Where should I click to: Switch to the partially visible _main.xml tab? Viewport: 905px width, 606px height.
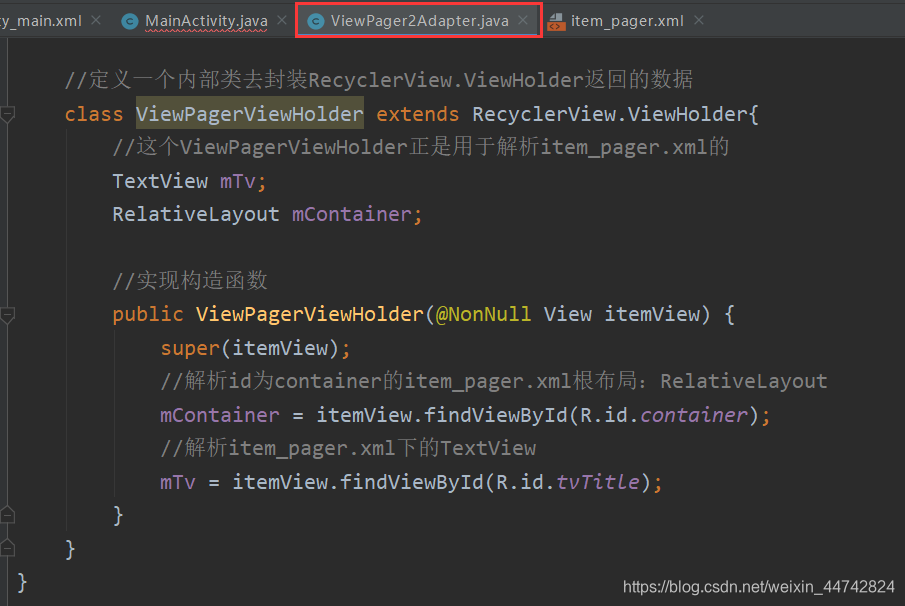point(41,21)
